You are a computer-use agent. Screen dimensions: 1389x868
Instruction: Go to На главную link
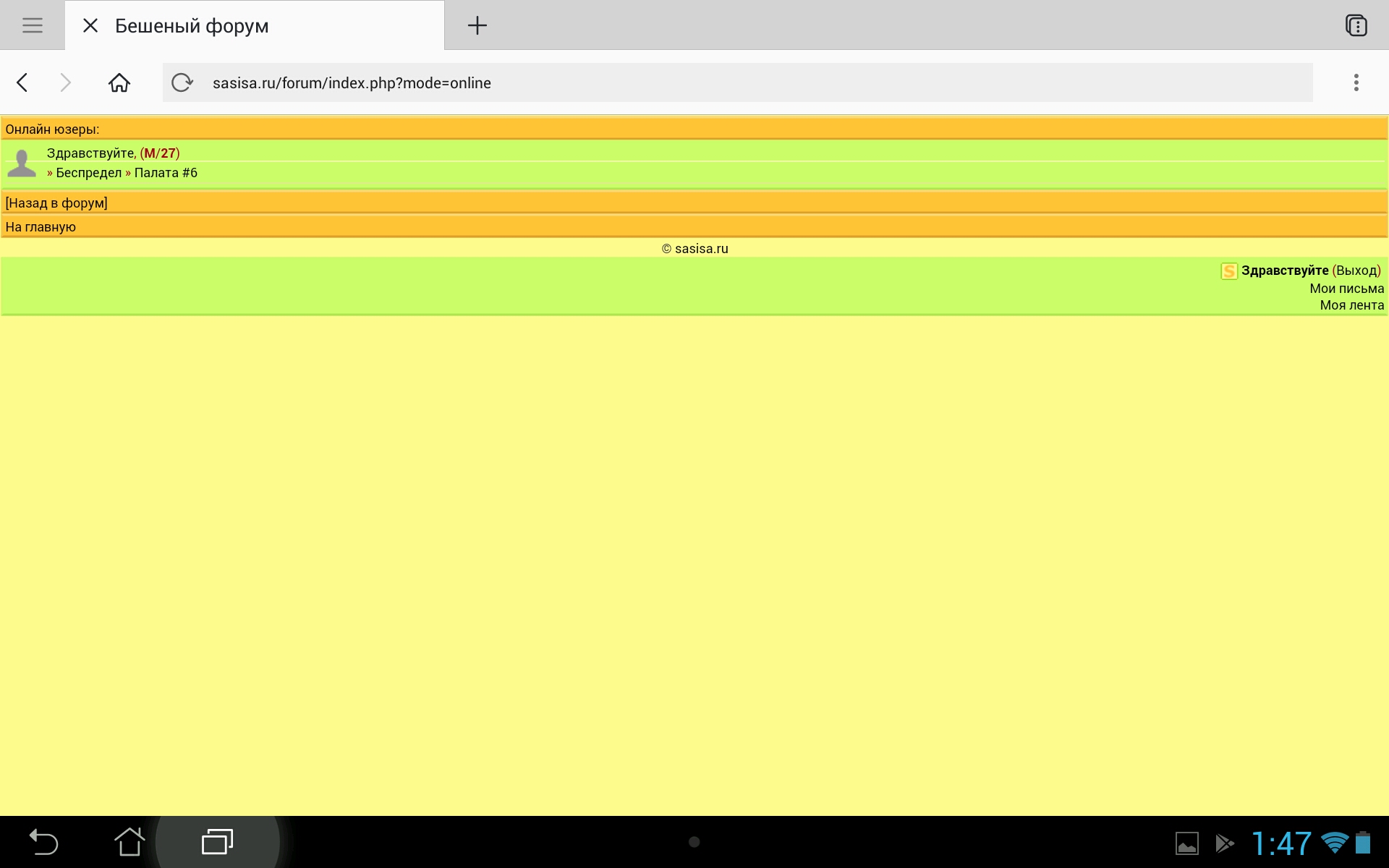tap(41, 227)
